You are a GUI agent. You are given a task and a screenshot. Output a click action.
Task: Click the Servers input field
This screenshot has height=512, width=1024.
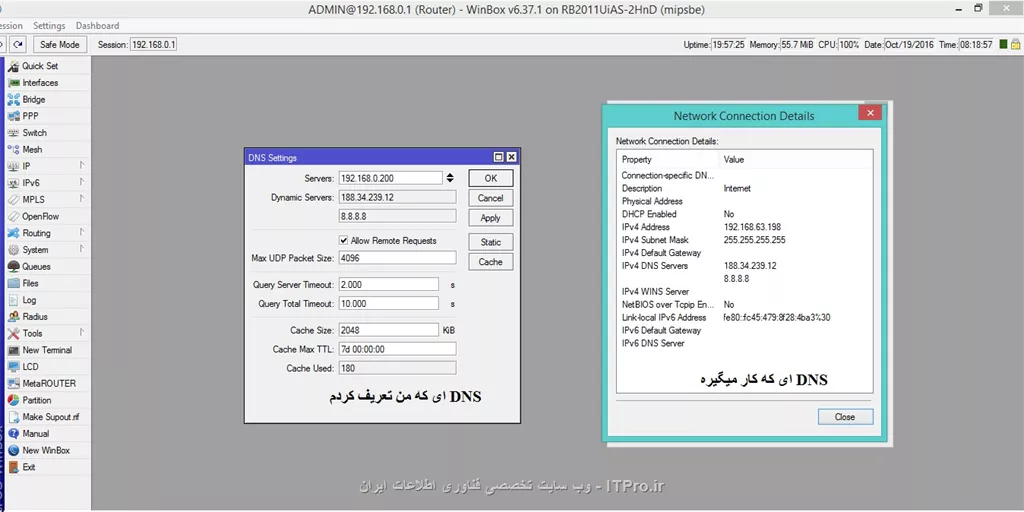coord(391,178)
